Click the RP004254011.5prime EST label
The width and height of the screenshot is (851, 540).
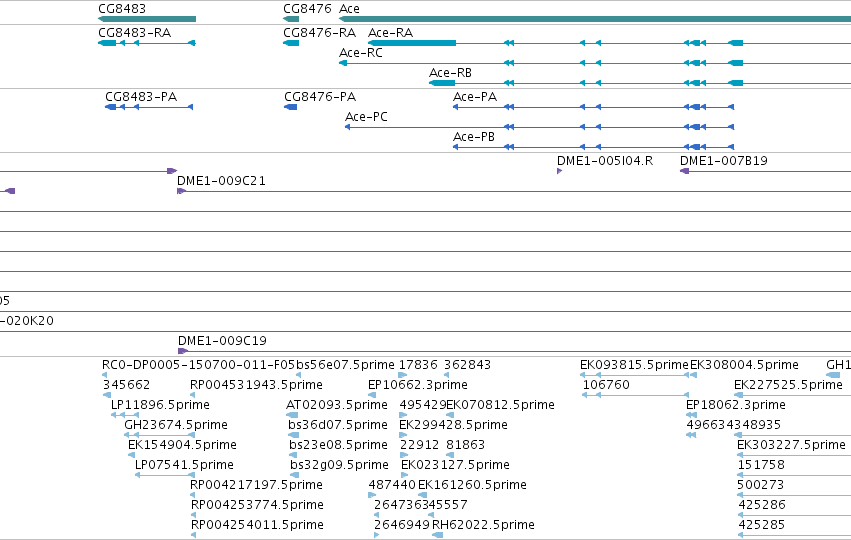(x=258, y=525)
